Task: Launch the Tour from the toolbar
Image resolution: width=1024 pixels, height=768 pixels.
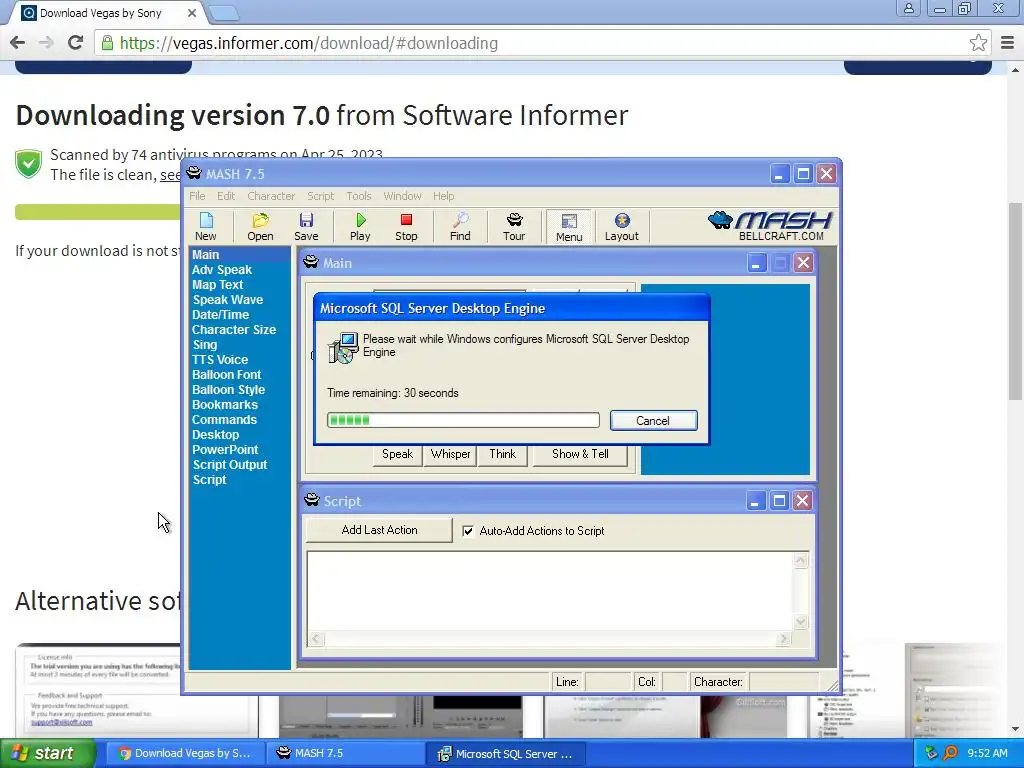Action: pyautogui.click(x=514, y=227)
